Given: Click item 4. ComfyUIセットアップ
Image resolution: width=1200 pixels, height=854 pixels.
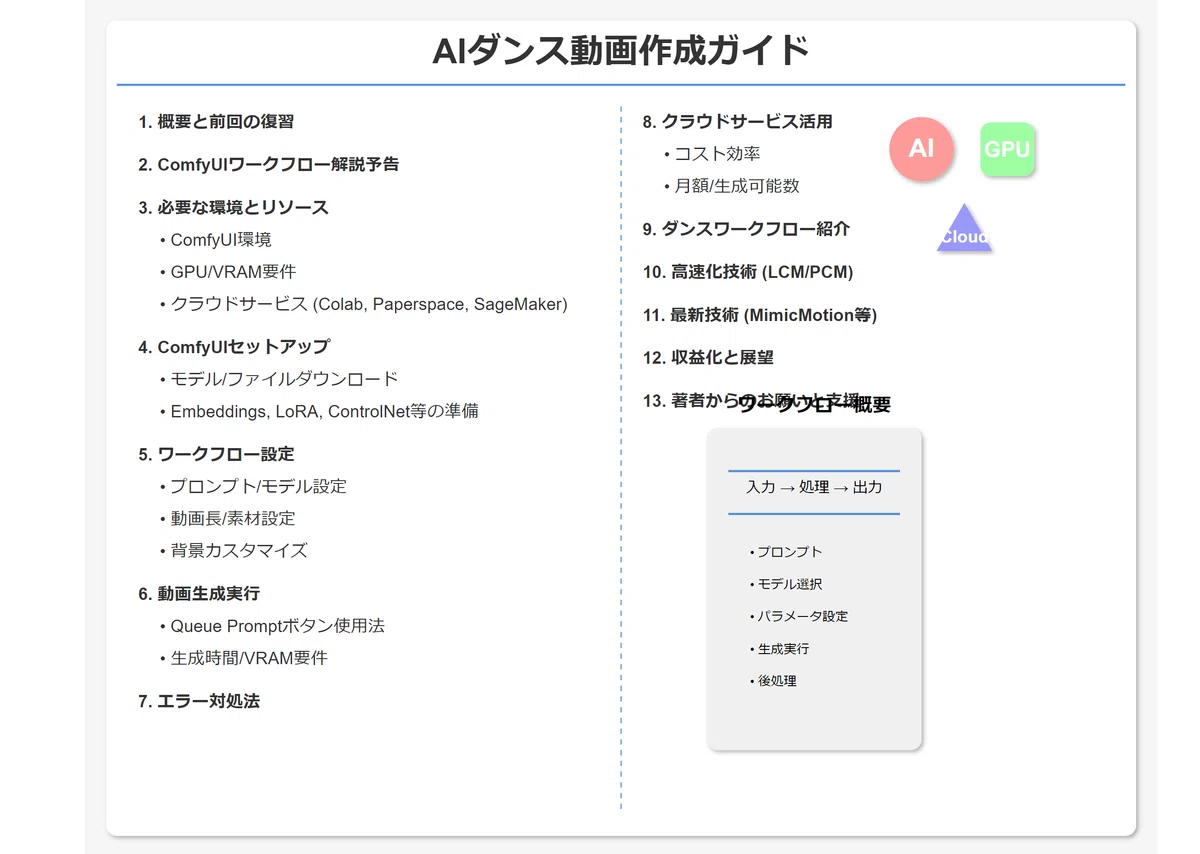Looking at the screenshot, I should coord(233,347).
